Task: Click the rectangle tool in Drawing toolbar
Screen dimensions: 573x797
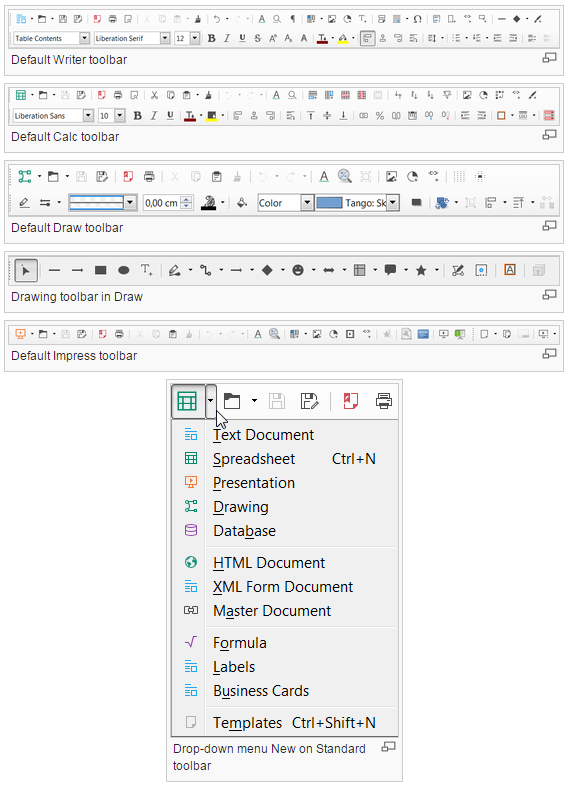Action: coord(101,270)
